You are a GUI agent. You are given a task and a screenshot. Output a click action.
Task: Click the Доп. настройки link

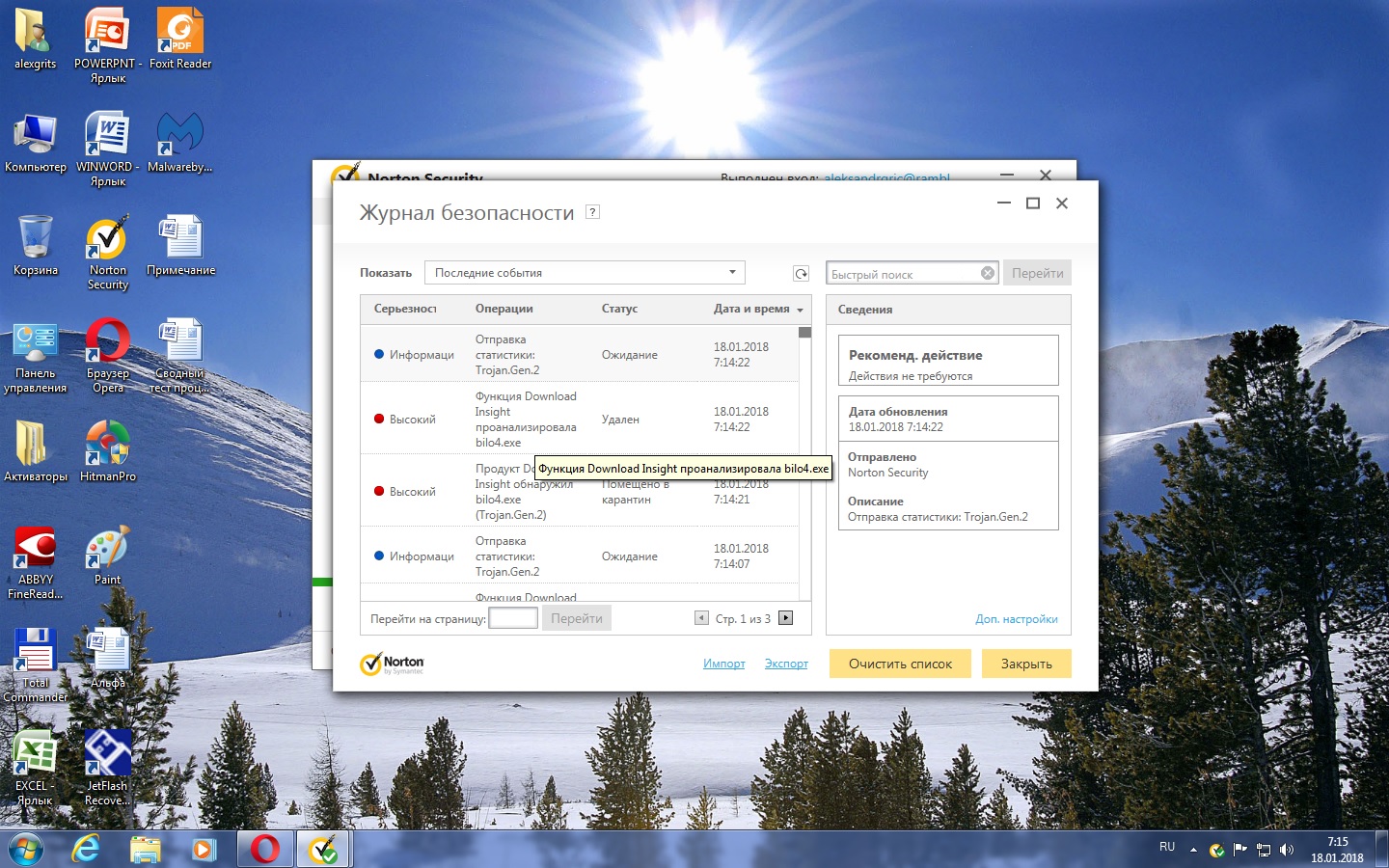(x=1016, y=619)
